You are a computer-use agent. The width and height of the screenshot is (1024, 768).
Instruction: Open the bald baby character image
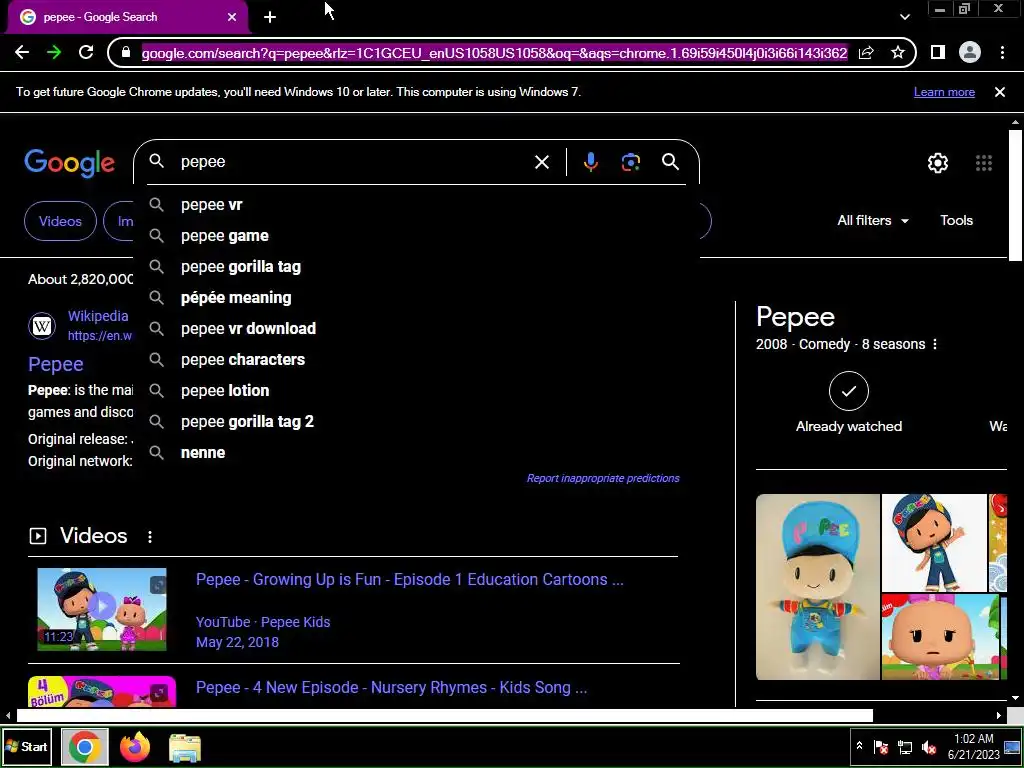[940, 637]
